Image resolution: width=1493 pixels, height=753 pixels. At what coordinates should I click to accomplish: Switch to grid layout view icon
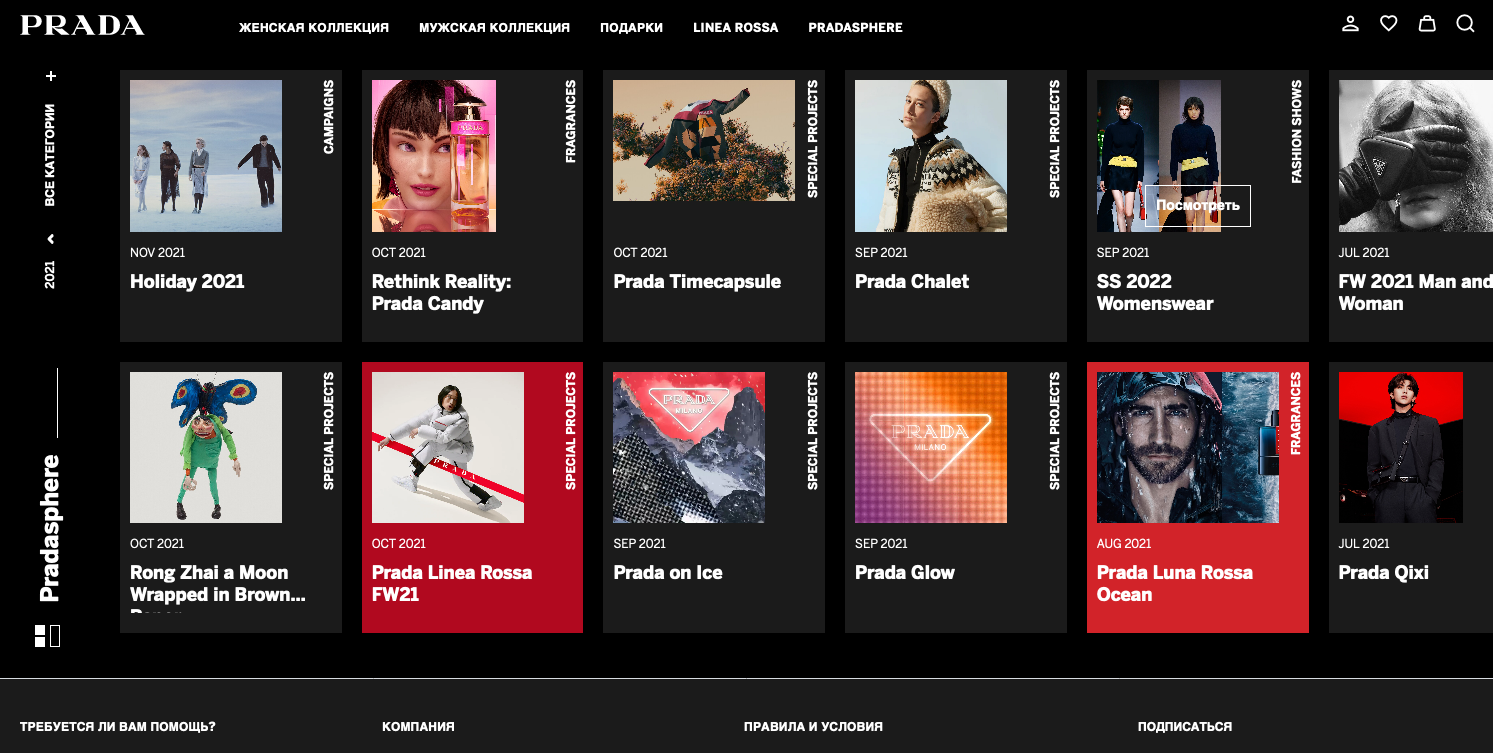point(40,636)
